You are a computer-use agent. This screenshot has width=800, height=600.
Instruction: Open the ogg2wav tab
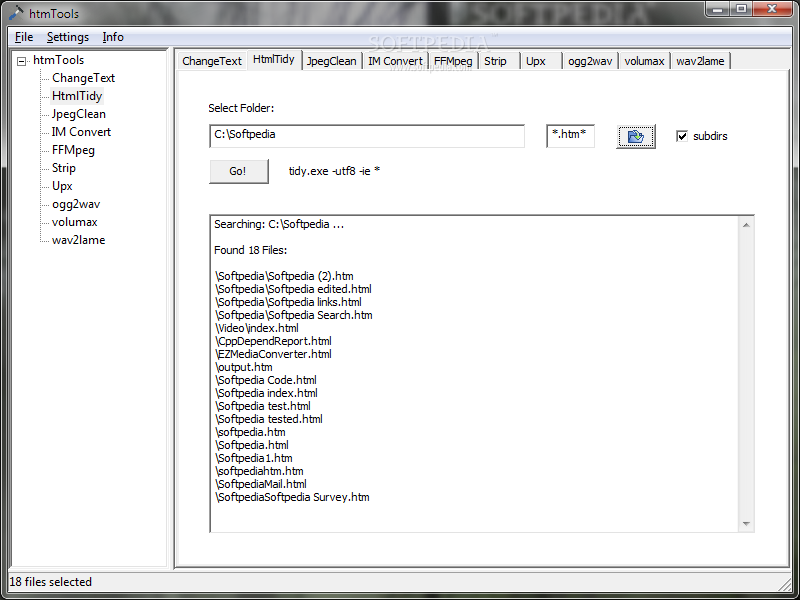point(590,61)
